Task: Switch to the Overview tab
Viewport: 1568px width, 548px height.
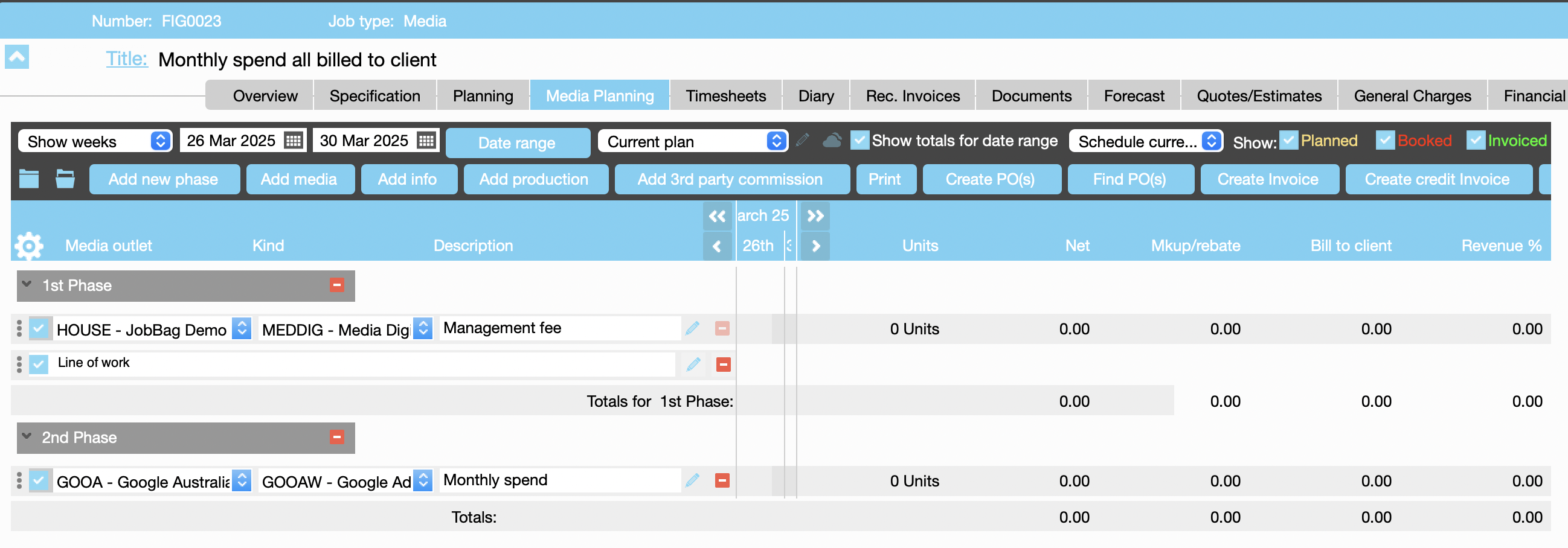Action: tap(265, 95)
